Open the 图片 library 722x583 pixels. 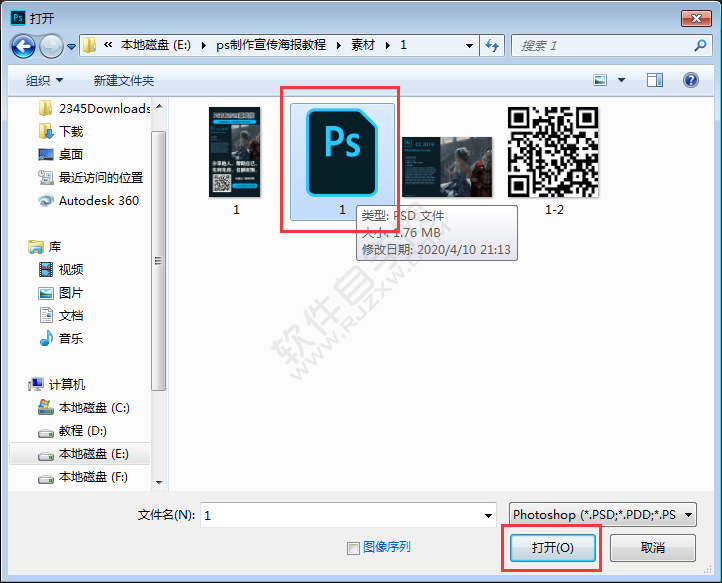pos(61,293)
